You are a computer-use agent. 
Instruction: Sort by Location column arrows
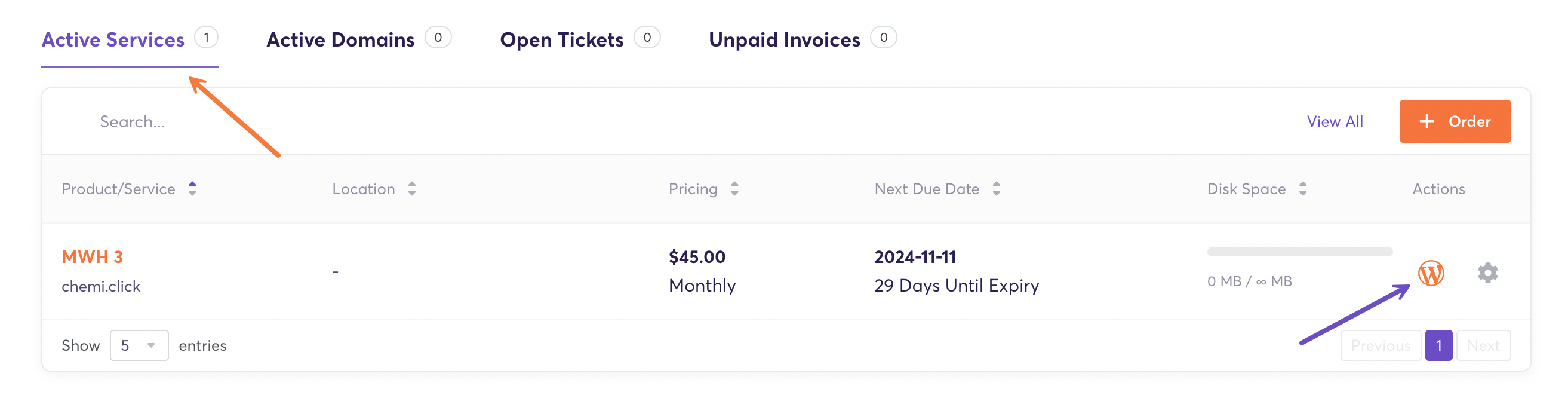412,189
